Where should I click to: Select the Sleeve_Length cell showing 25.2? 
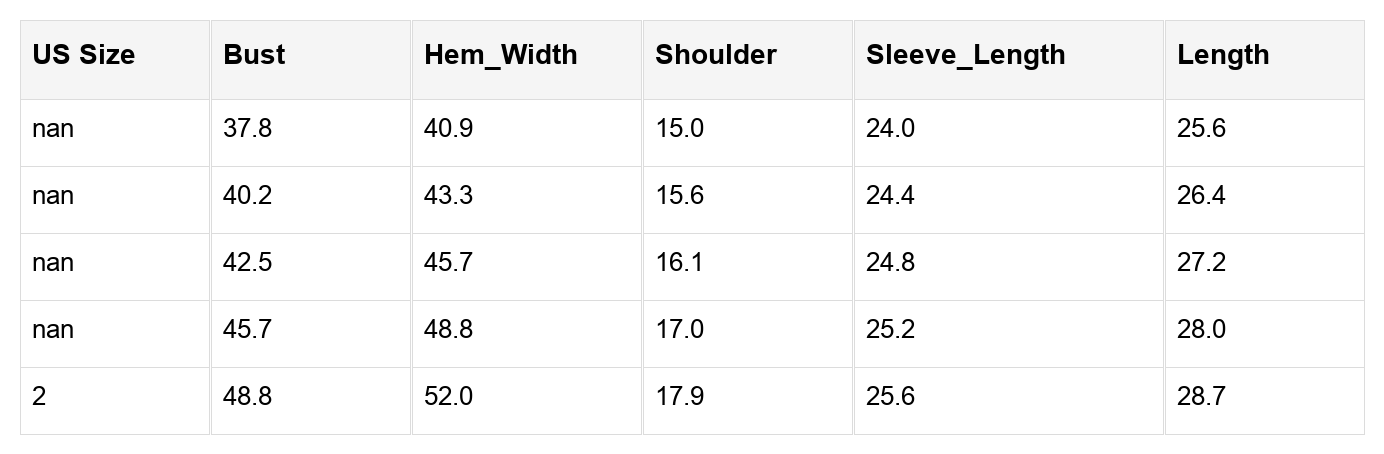(x=890, y=330)
